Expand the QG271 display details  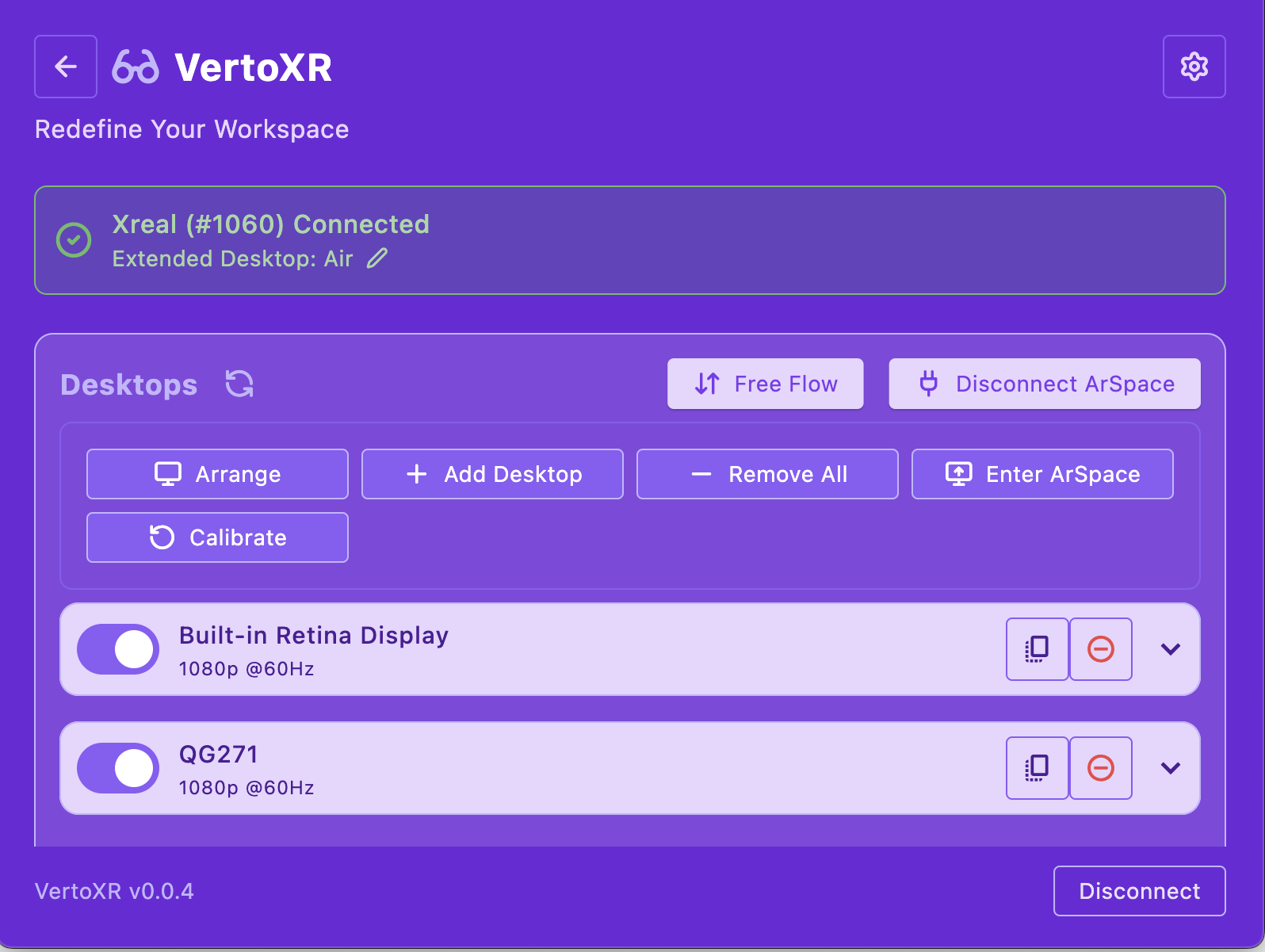(x=1170, y=768)
